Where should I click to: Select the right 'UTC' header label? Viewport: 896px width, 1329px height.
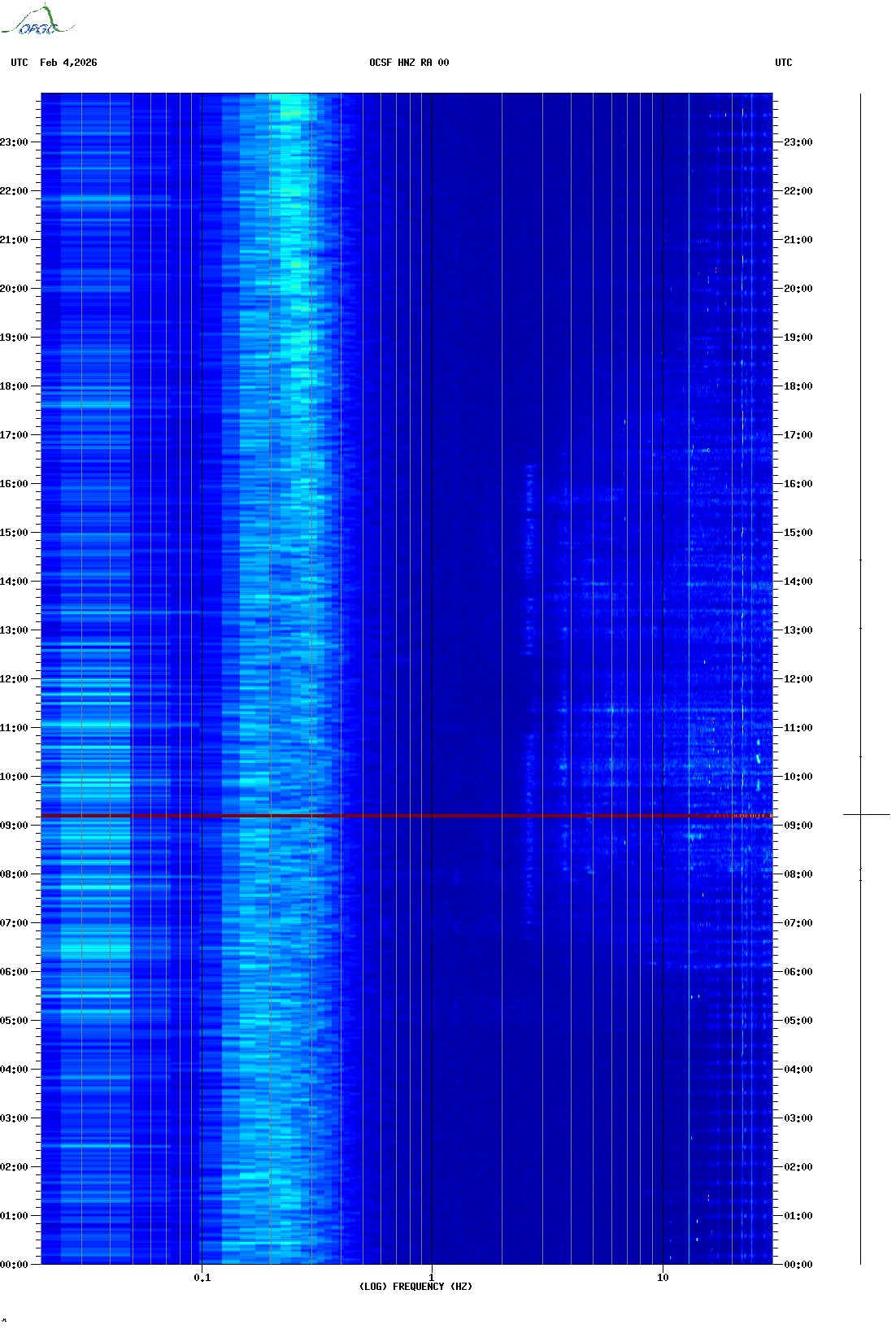[784, 63]
